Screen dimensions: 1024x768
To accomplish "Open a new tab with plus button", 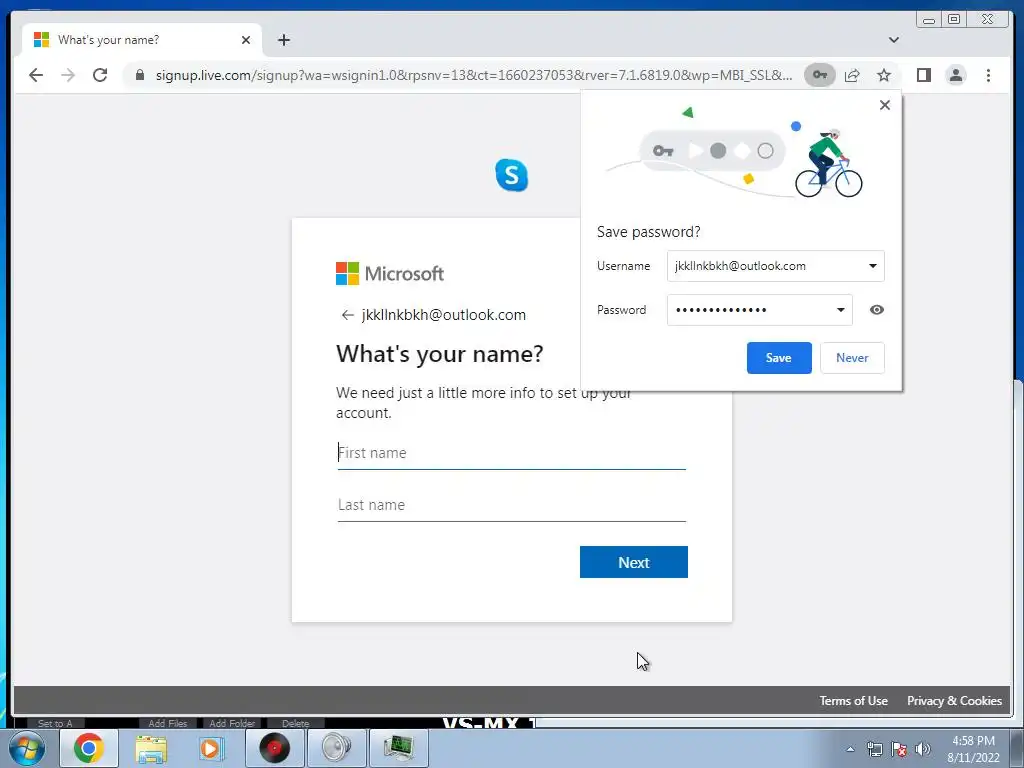I will coord(283,40).
